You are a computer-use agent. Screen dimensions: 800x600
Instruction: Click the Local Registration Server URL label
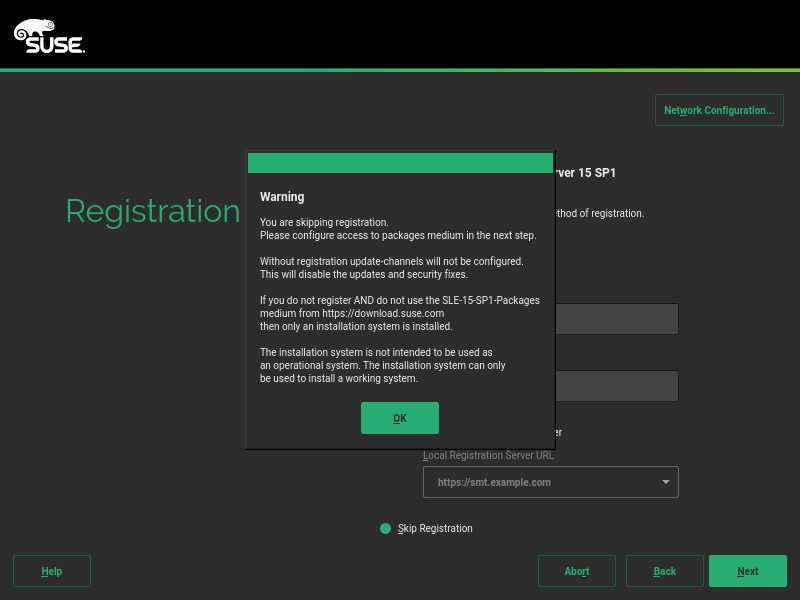[x=488, y=455]
